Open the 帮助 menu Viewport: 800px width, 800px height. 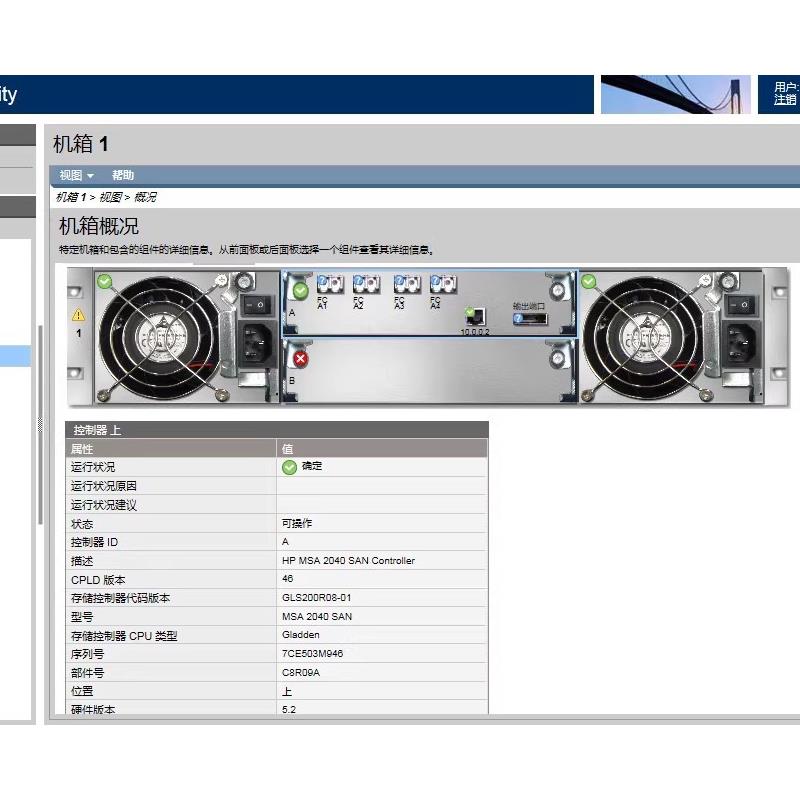122,175
